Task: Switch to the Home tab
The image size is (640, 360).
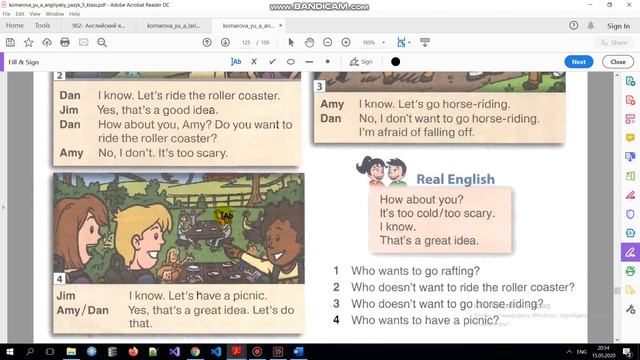Action: pos(15,26)
